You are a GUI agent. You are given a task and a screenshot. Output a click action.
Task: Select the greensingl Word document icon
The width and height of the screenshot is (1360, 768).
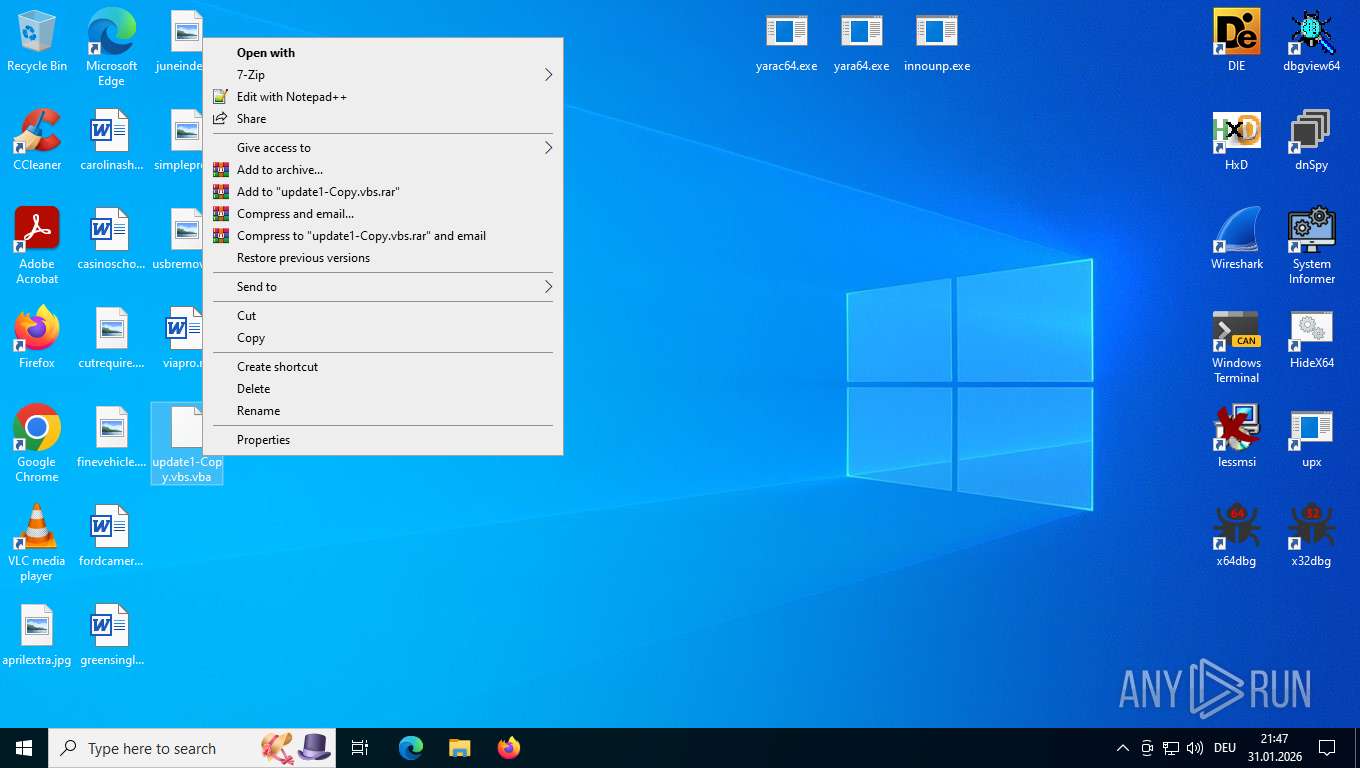[x=111, y=635]
